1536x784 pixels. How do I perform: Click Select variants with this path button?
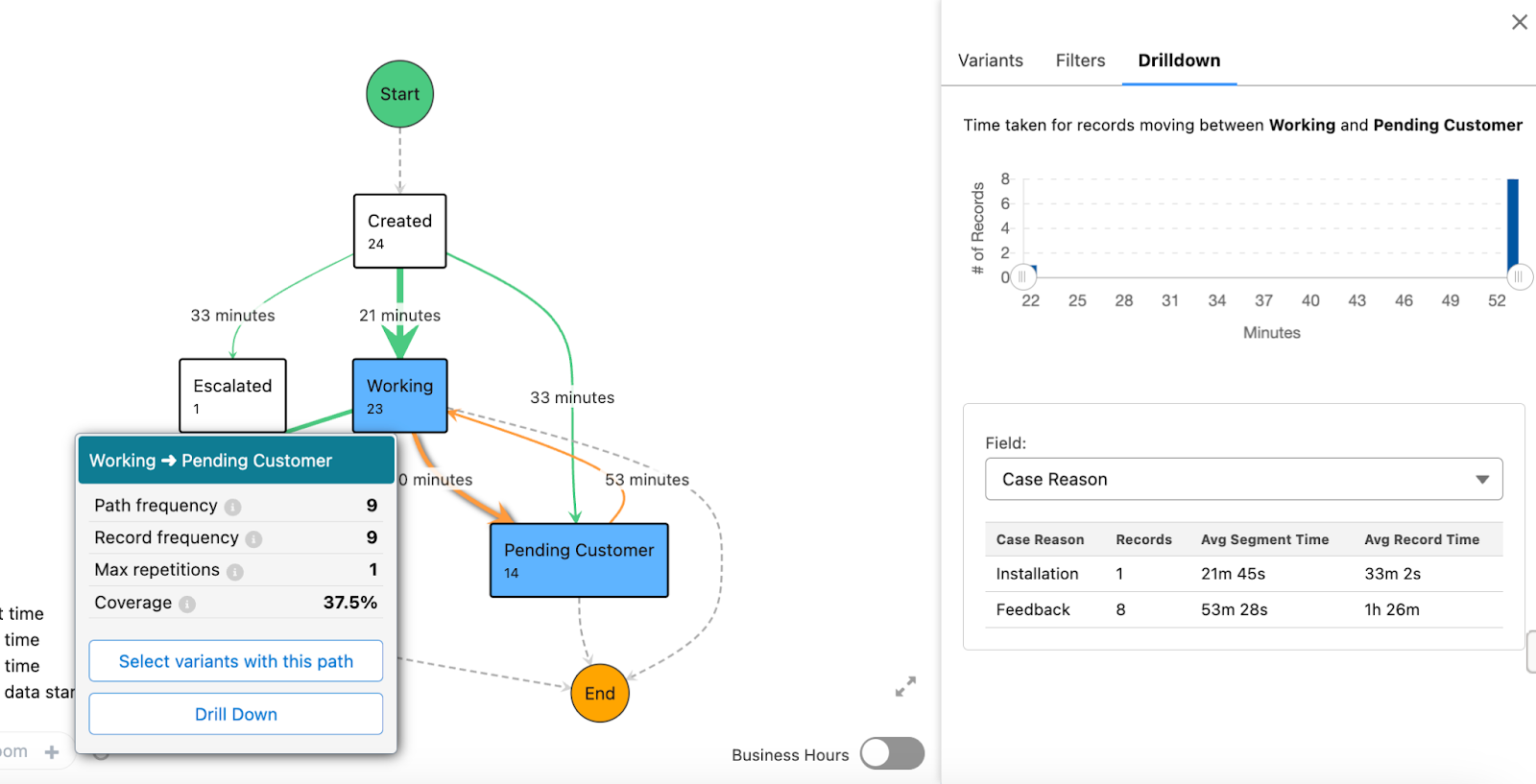(x=236, y=661)
